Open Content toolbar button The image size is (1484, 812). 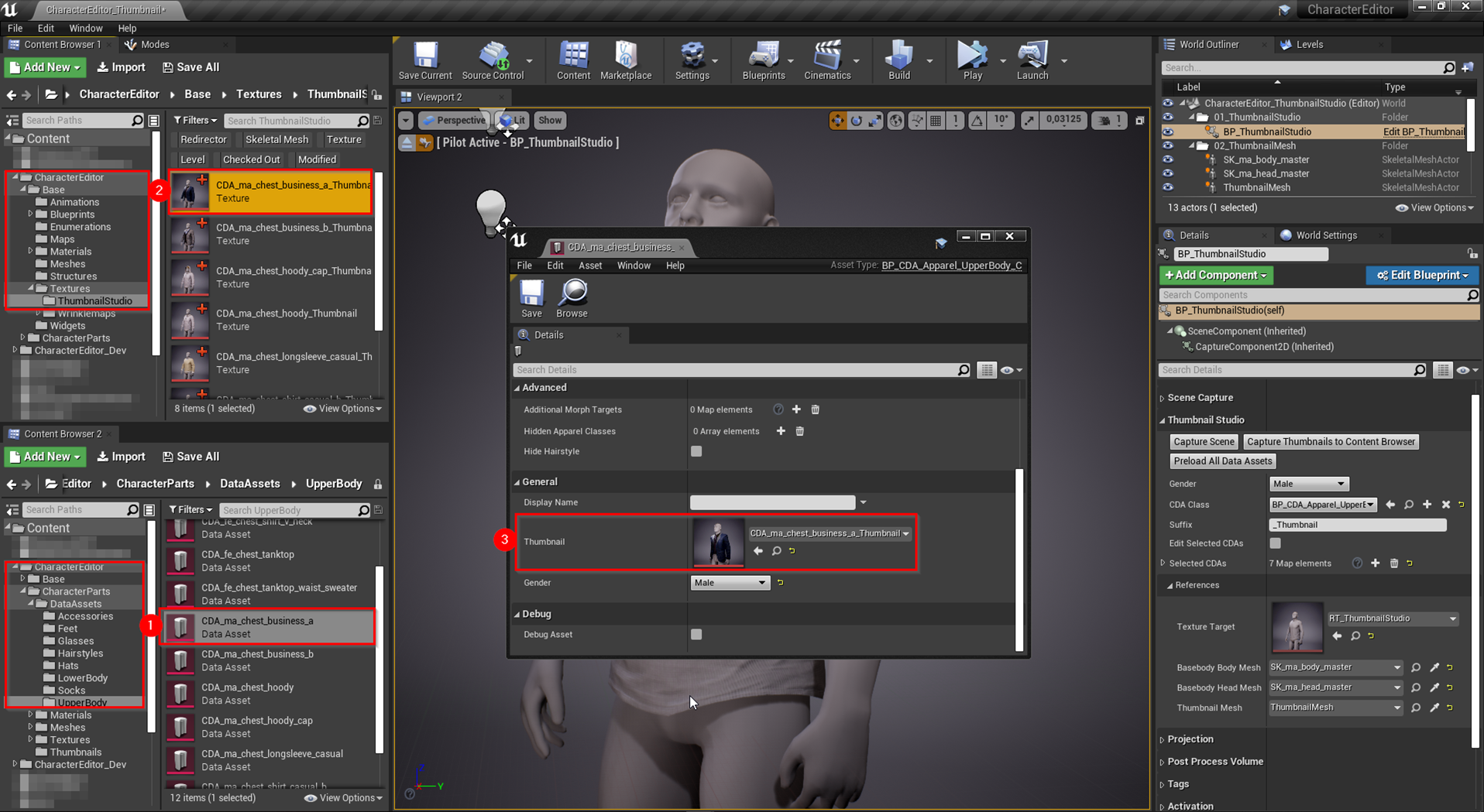pos(573,60)
